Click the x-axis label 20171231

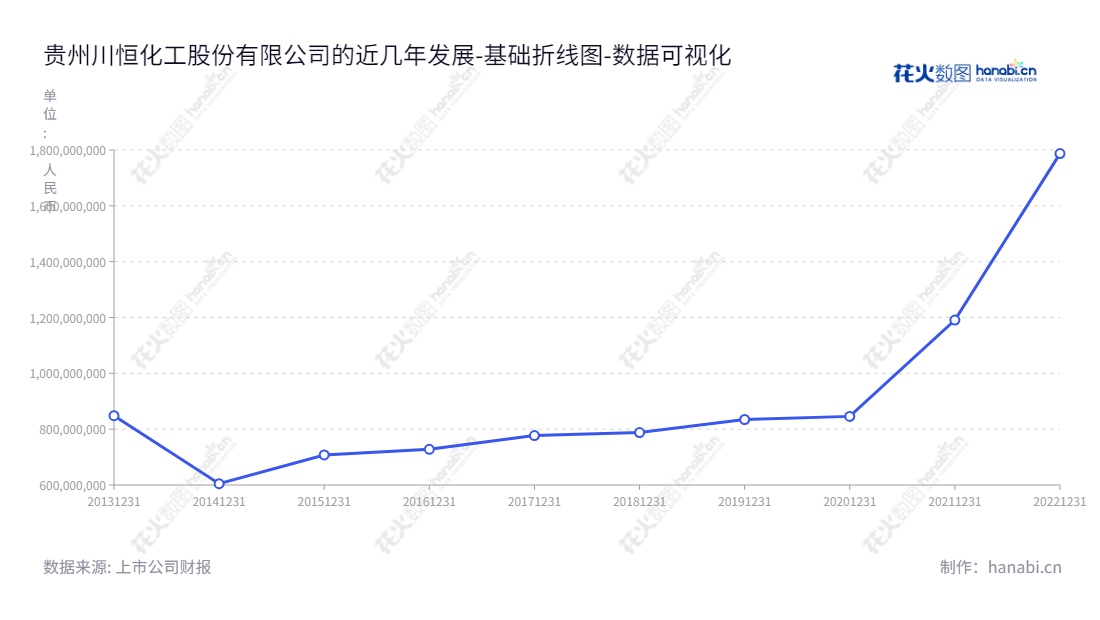tap(535, 501)
